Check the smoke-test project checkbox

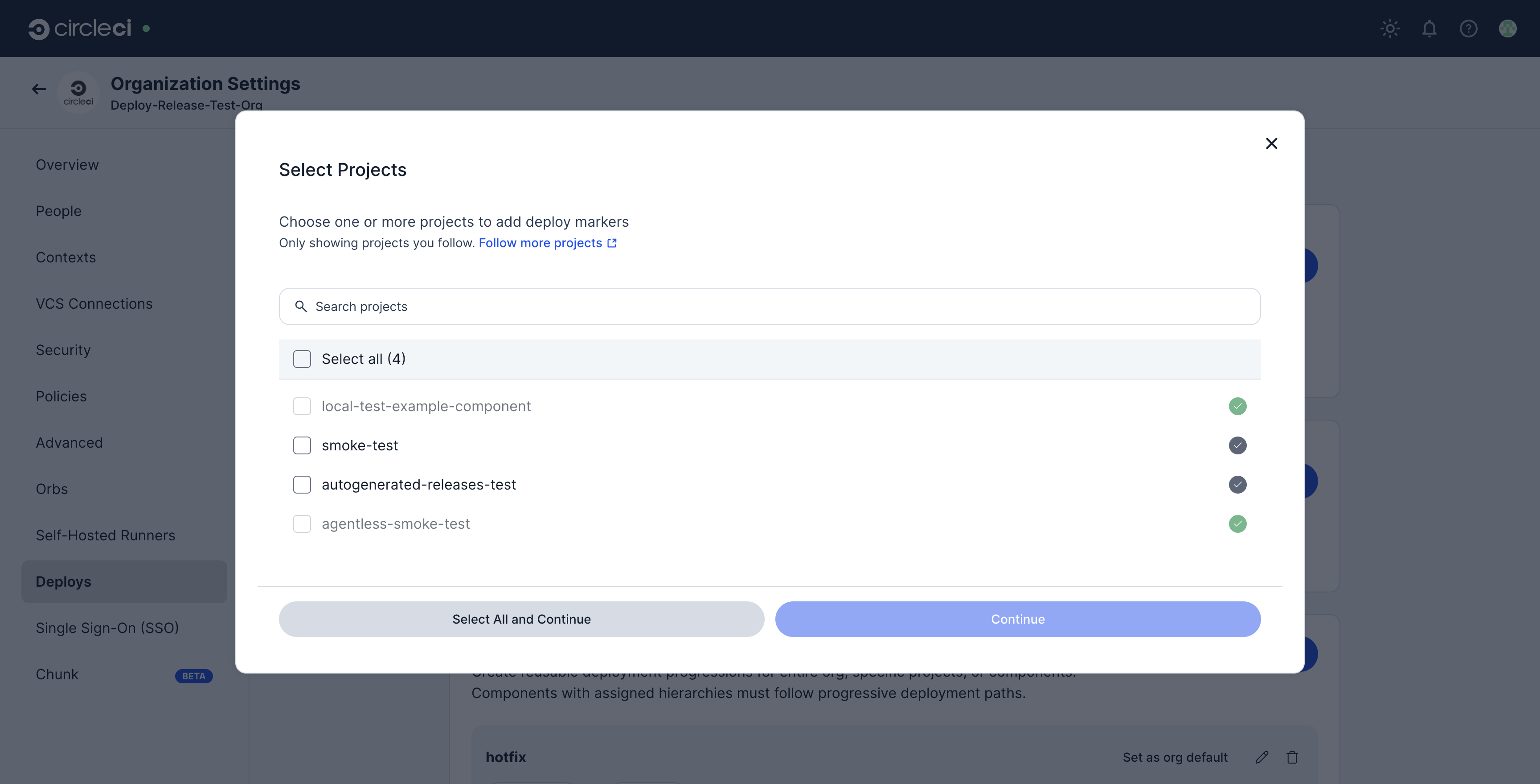pos(302,445)
